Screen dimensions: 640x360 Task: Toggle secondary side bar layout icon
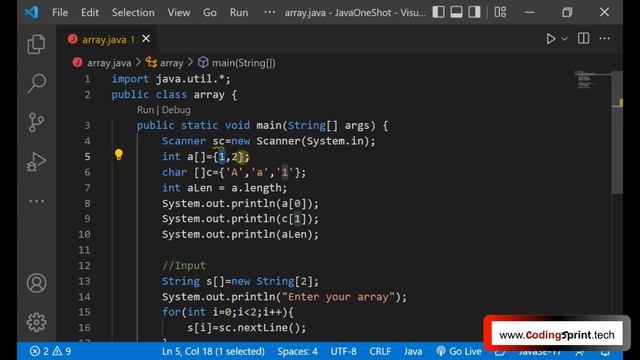pyautogui.click(x=474, y=12)
